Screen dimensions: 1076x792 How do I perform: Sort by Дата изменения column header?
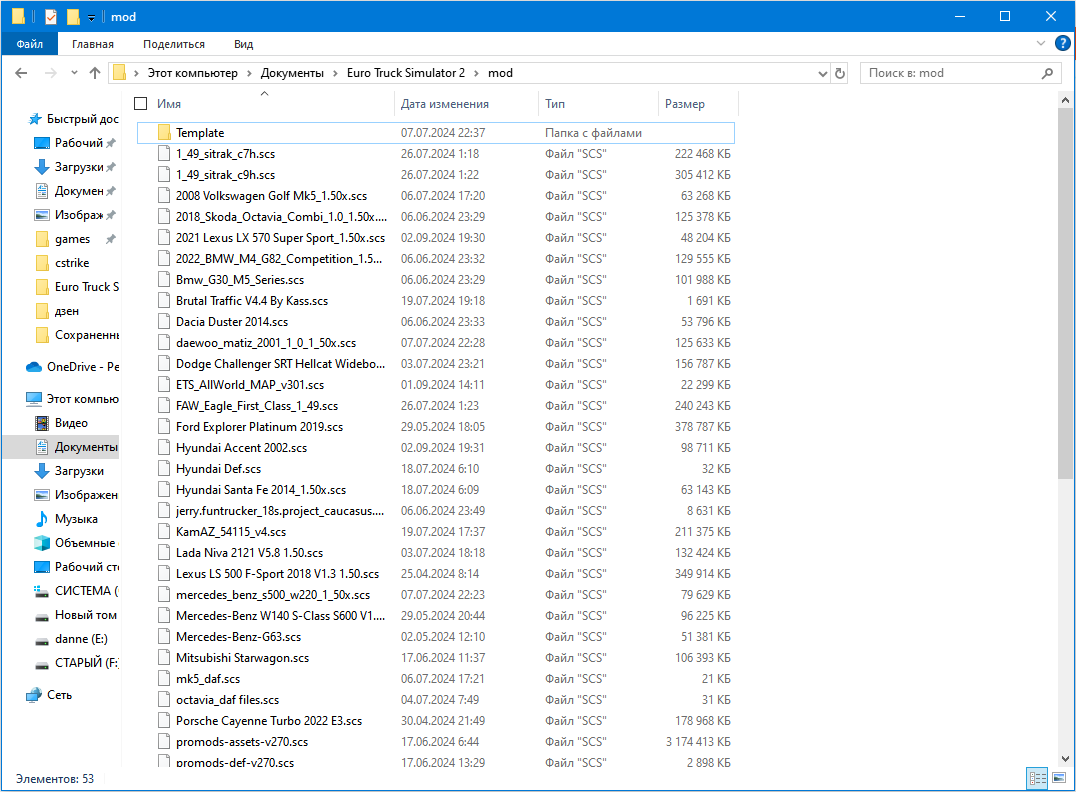coord(445,104)
